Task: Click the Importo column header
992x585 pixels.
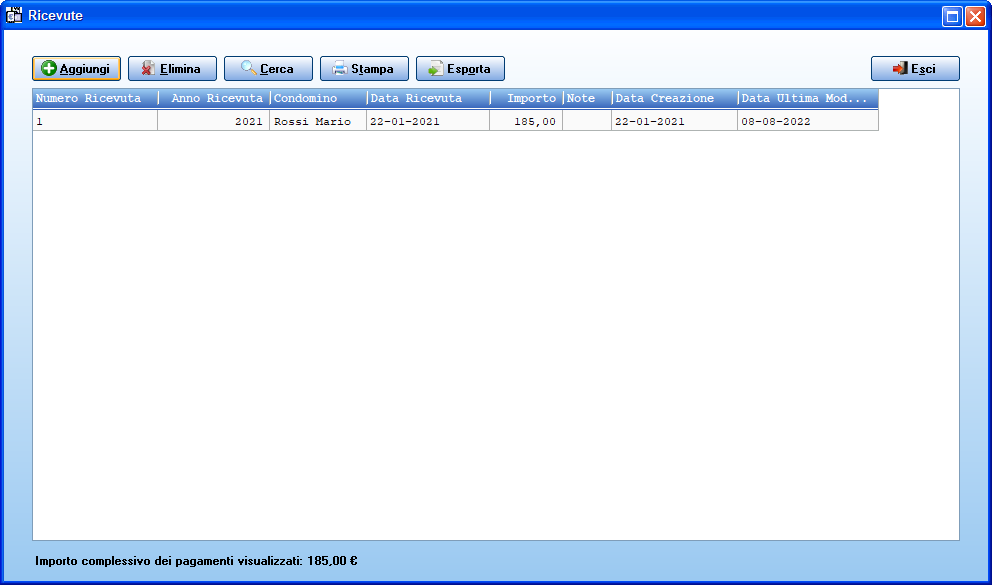Action: coord(526,99)
